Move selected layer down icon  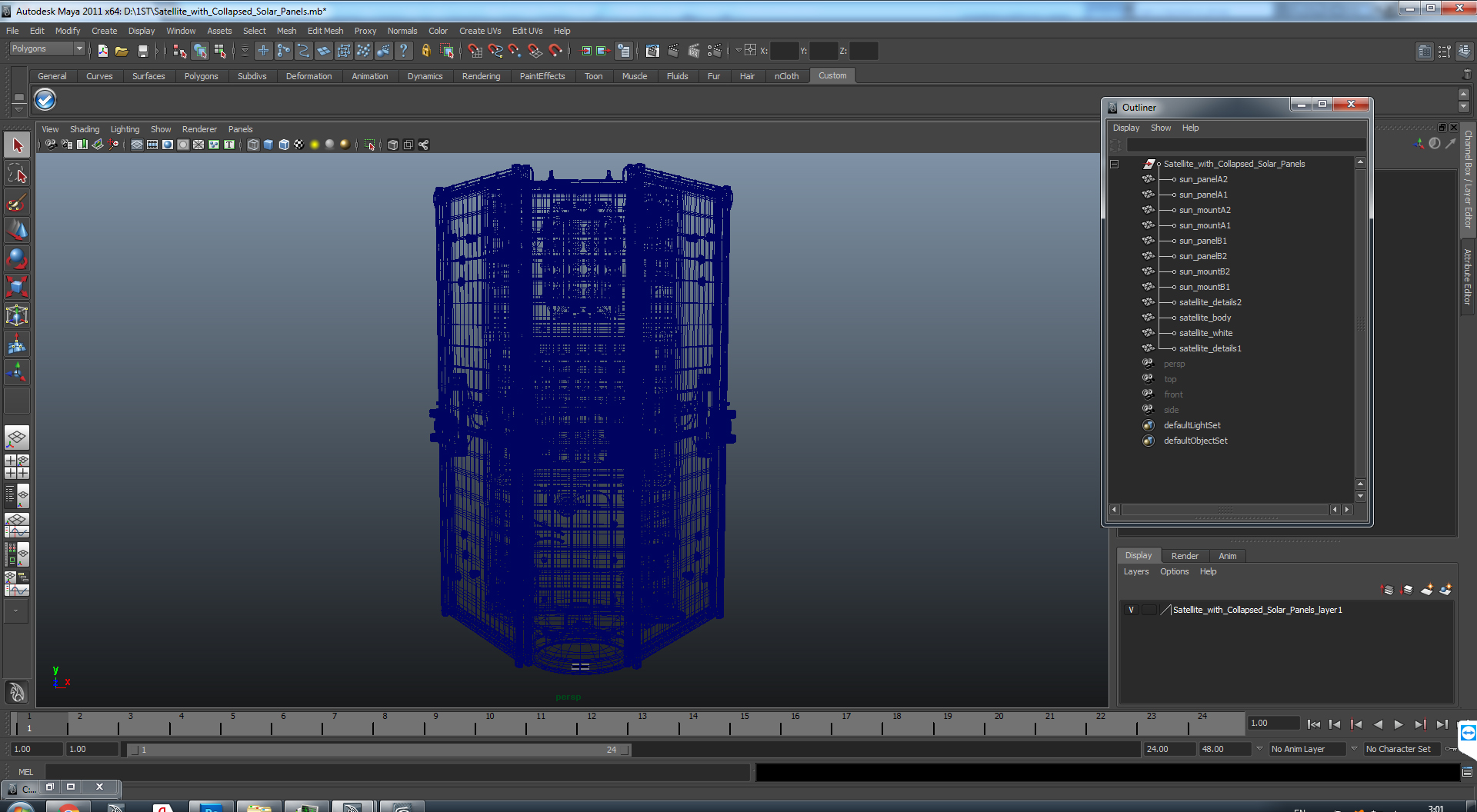click(1408, 590)
